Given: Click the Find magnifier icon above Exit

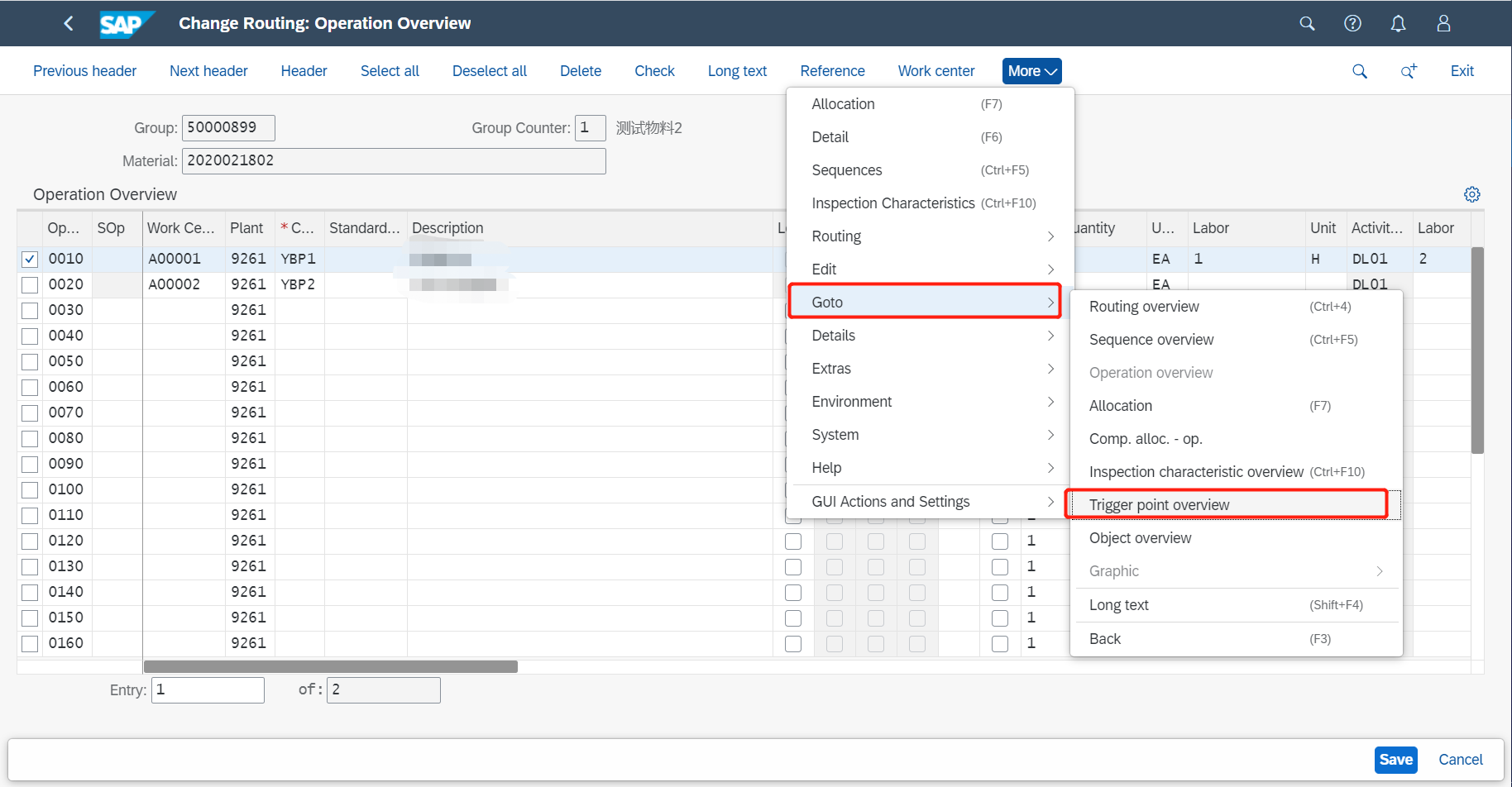Looking at the screenshot, I should tap(1360, 71).
